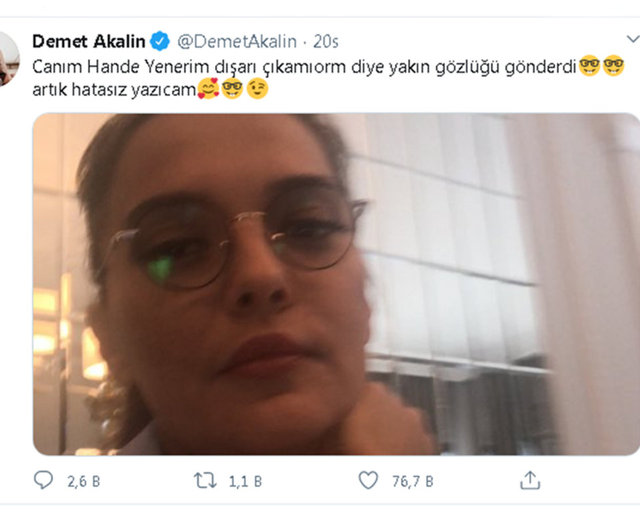Viewport: 640px width, 519px height.
Task: Click the reply speech bubble icon
Action: point(43,480)
